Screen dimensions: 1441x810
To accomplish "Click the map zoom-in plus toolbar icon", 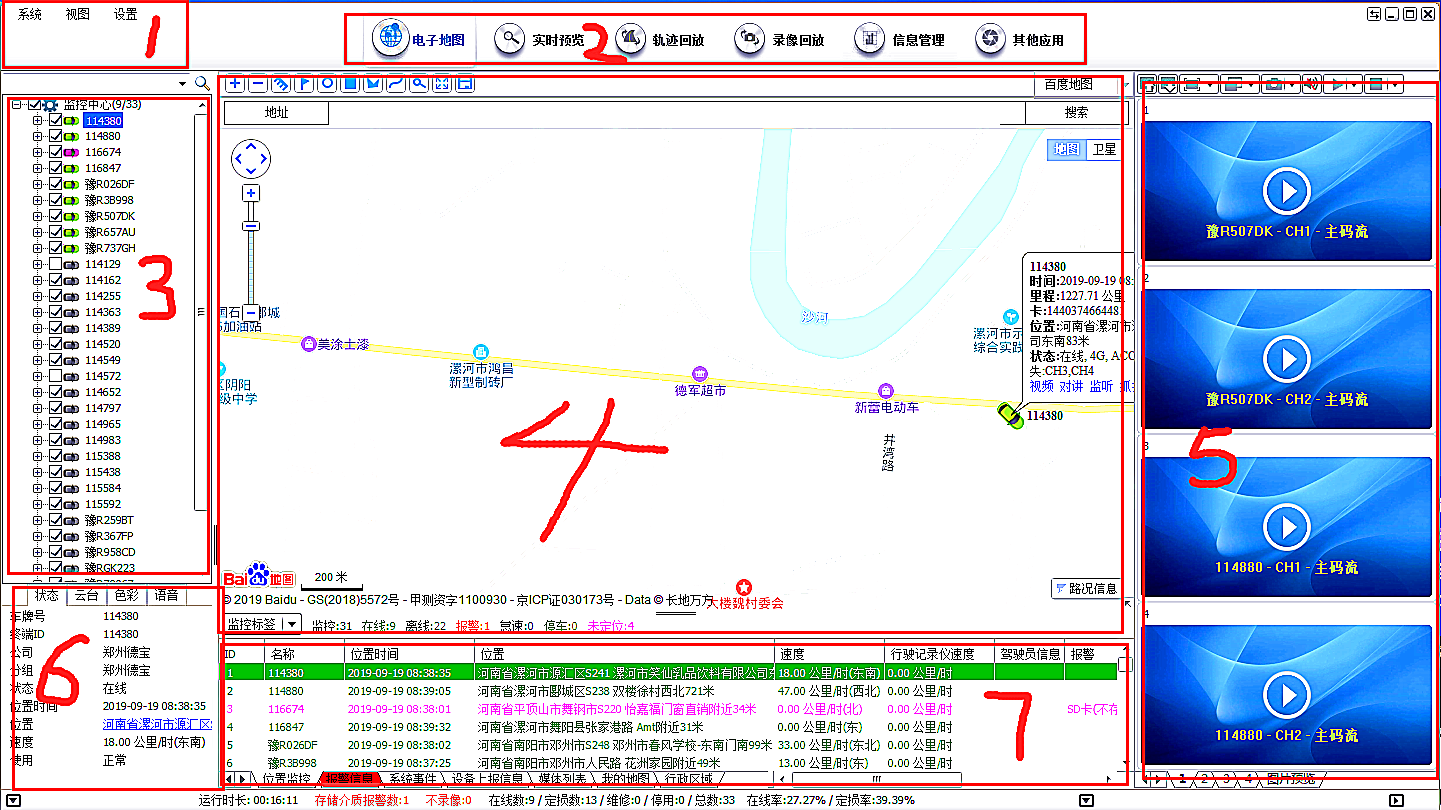I will point(234,84).
